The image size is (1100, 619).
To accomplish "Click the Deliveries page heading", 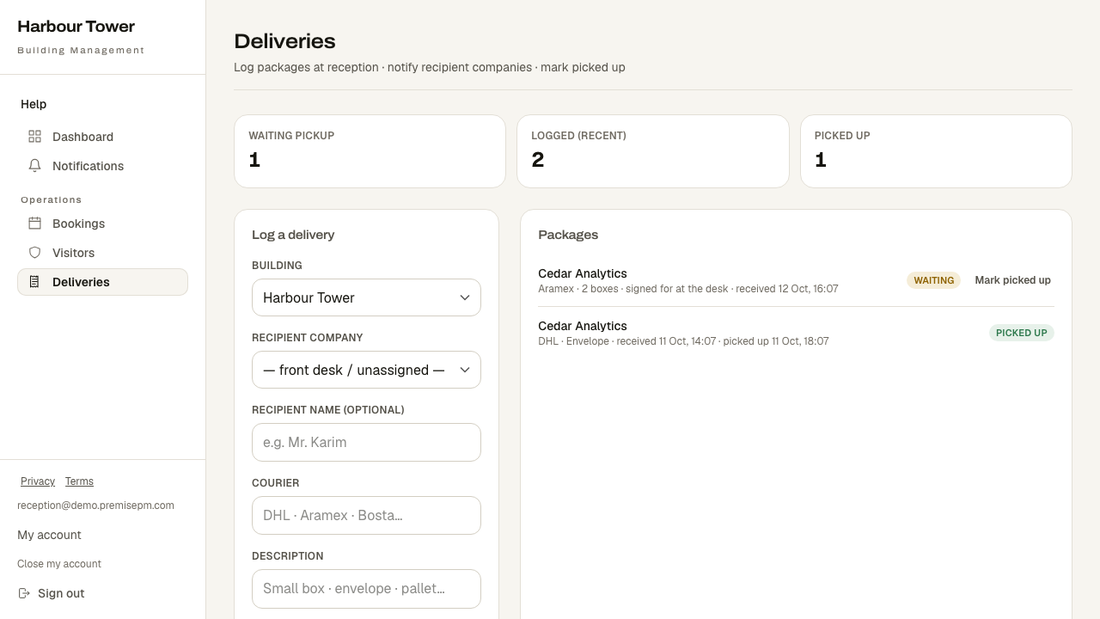I will pyautogui.click(x=285, y=41).
